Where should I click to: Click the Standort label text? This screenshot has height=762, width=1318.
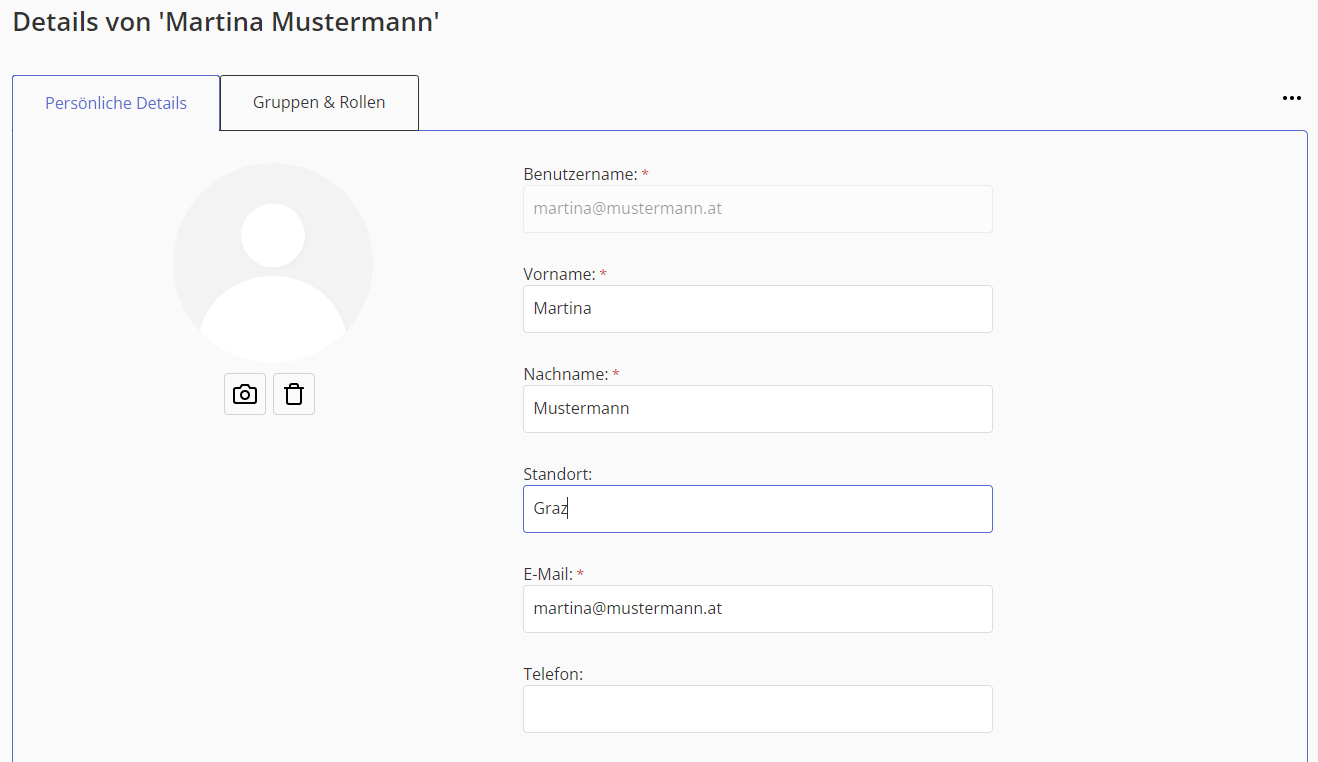[557, 474]
